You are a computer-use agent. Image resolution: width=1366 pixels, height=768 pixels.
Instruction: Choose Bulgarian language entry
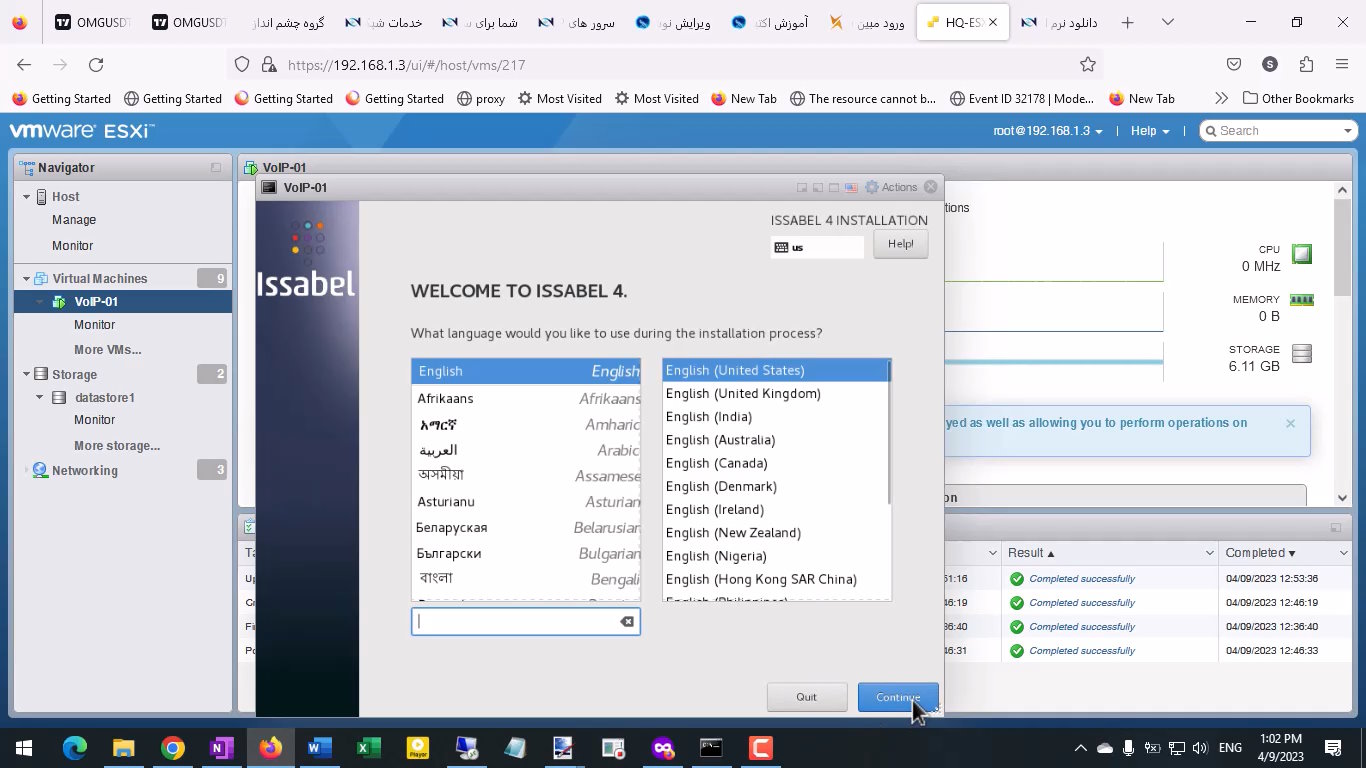point(525,553)
